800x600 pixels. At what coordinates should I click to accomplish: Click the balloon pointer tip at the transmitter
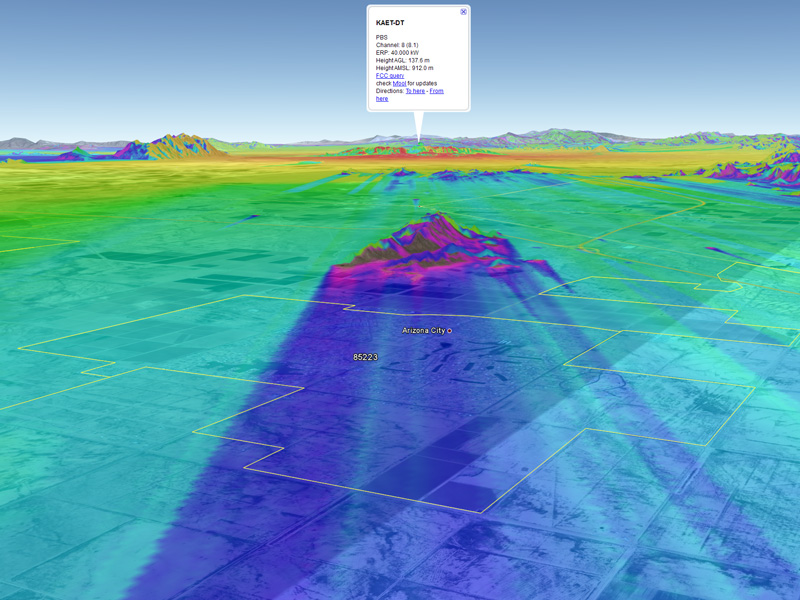click(x=419, y=141)
